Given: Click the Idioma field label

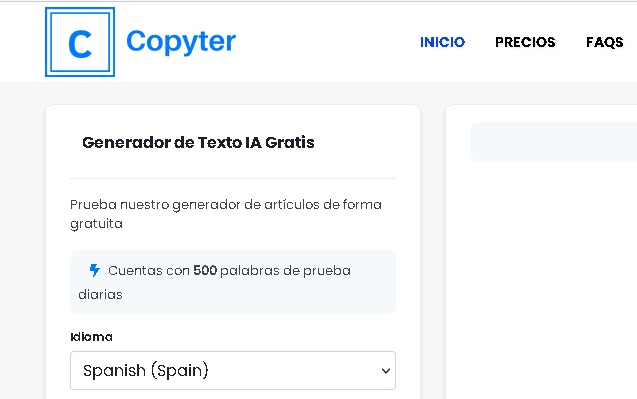Looking at the screenshot, I should tap(91, 337).
